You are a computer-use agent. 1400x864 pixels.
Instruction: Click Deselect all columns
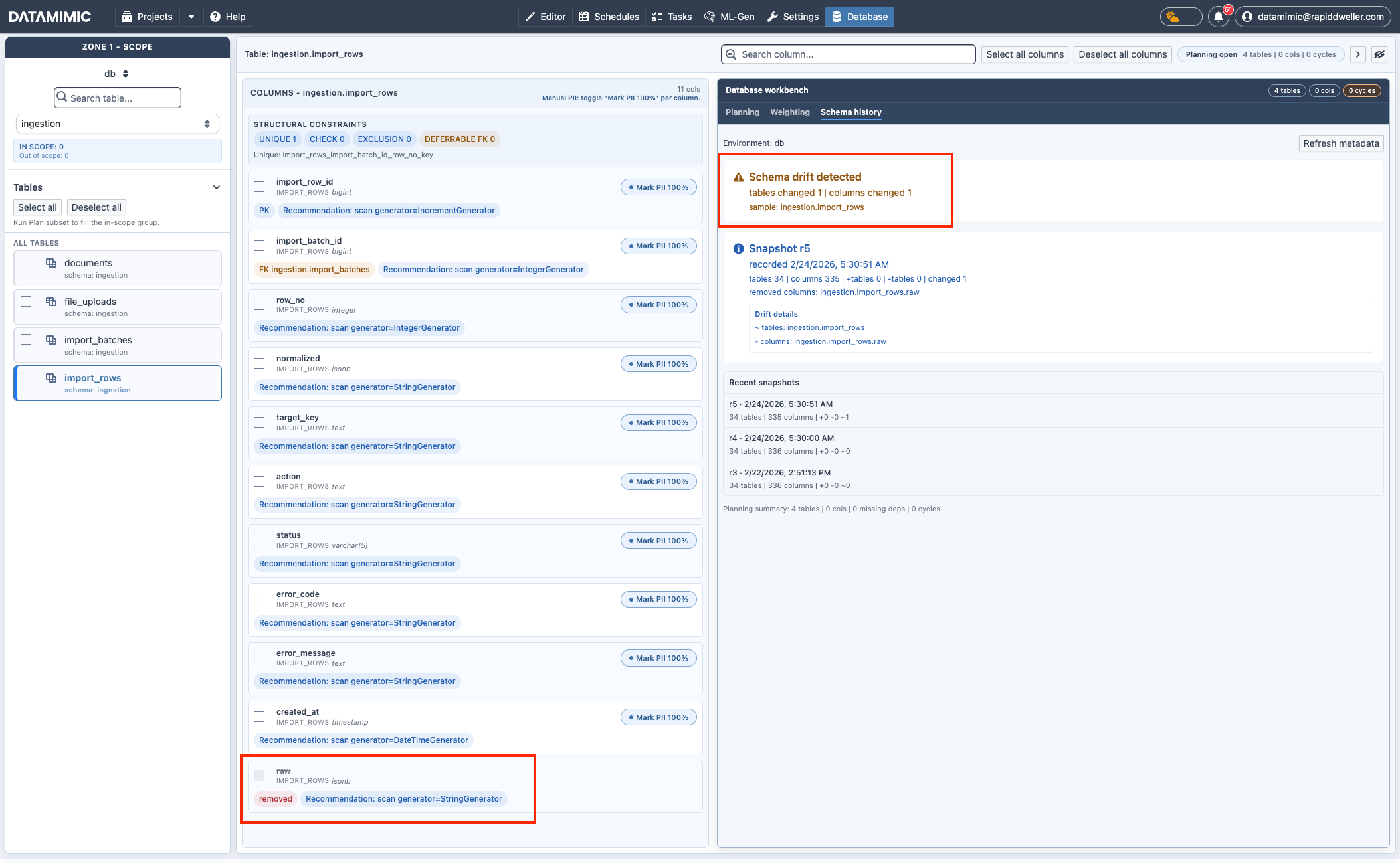tap(1122, 54)
